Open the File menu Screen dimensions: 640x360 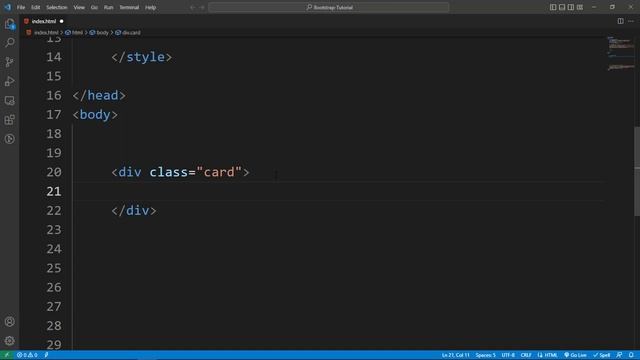[21, 7]
